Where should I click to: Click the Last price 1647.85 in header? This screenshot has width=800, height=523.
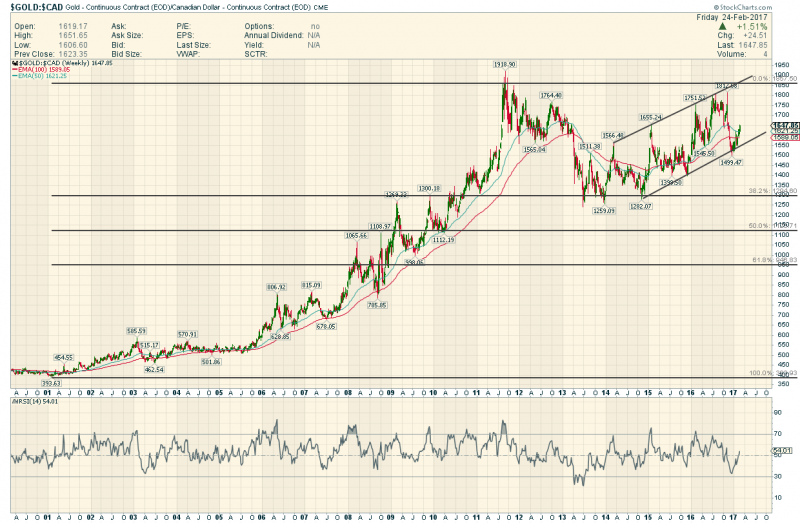753,45
